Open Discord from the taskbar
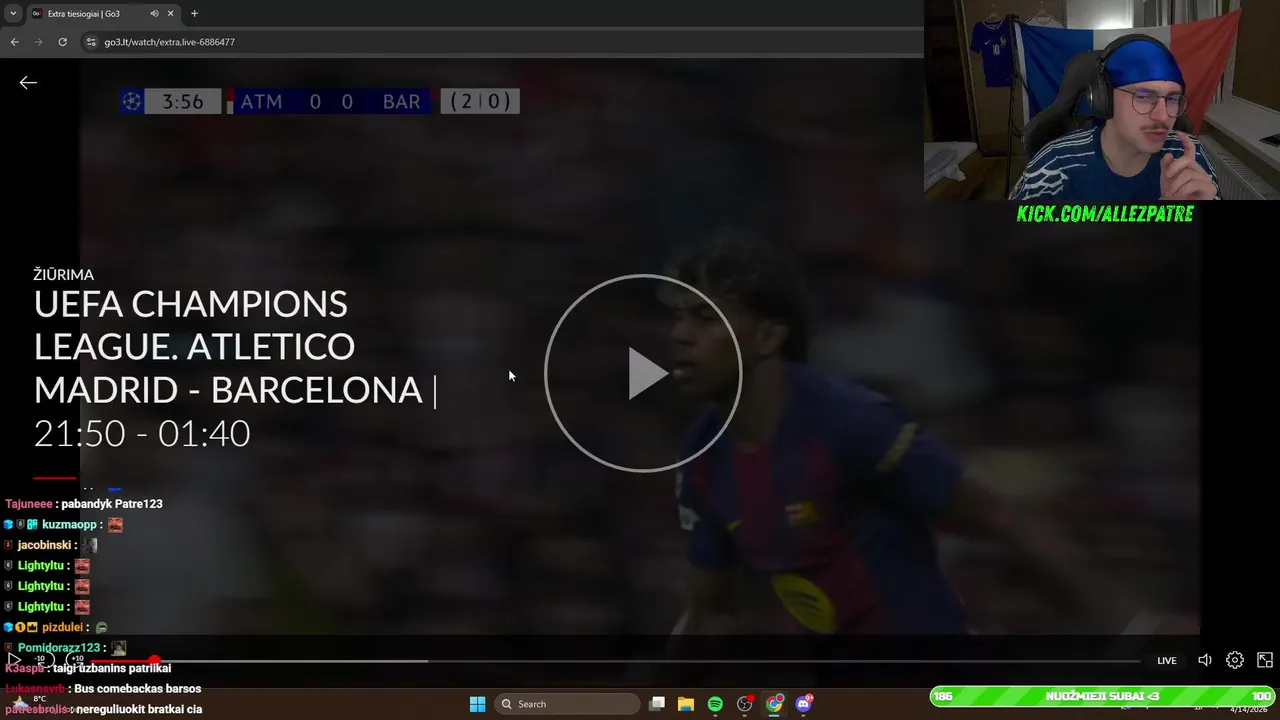Screen dimensions: 1280x720 click(804, 704)
